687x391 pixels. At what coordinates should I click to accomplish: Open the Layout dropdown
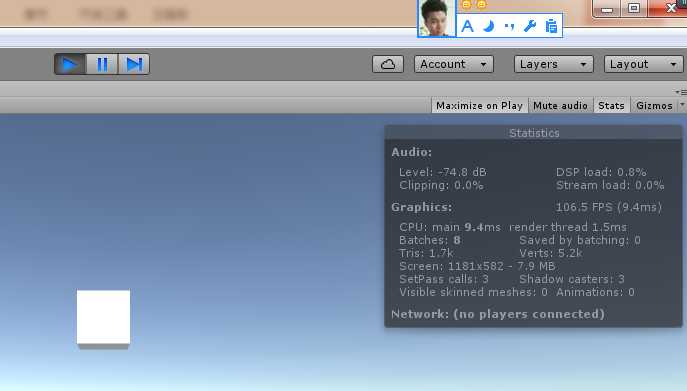point(644,64)
